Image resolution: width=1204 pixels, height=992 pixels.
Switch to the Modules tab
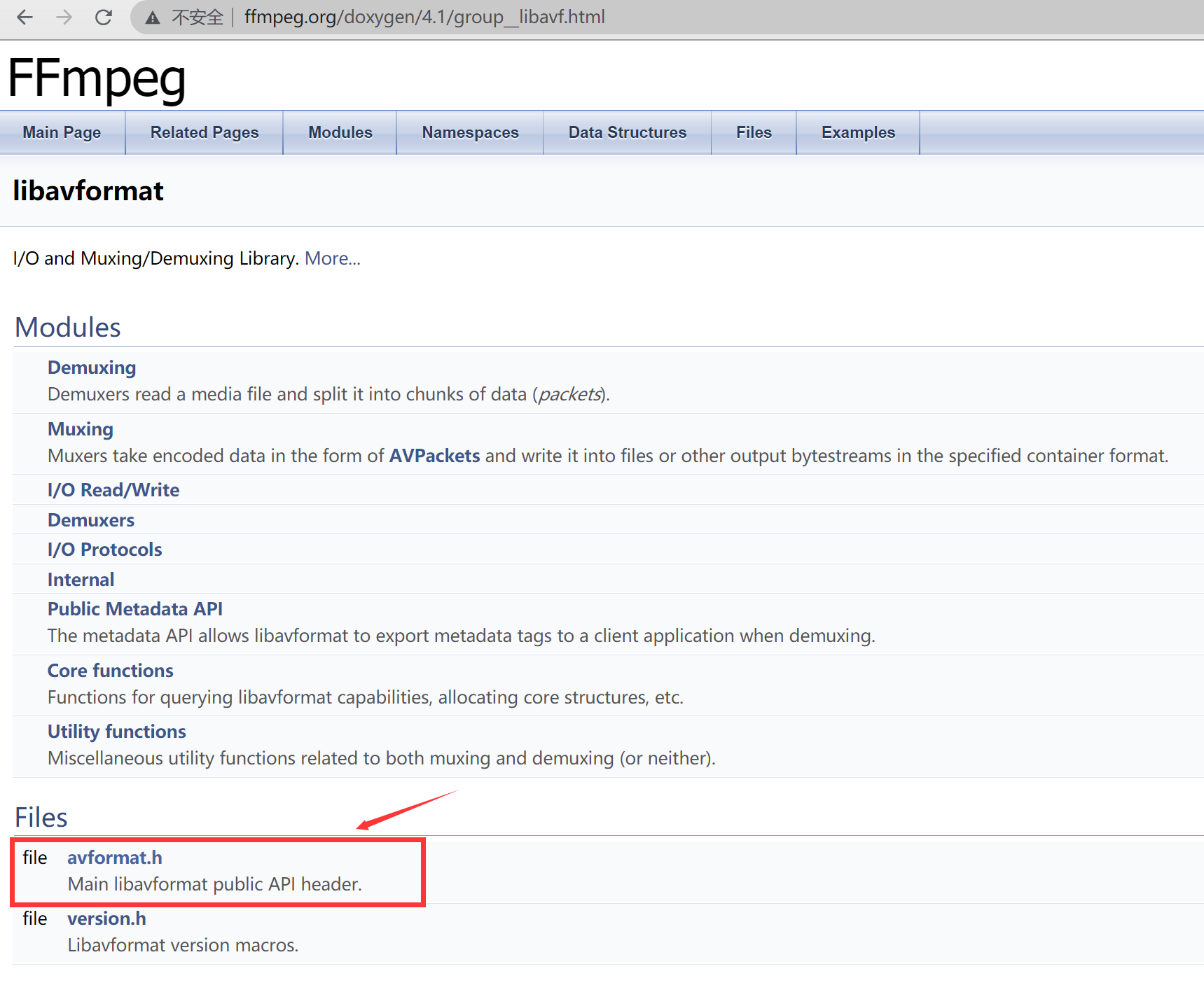point(340,132)
